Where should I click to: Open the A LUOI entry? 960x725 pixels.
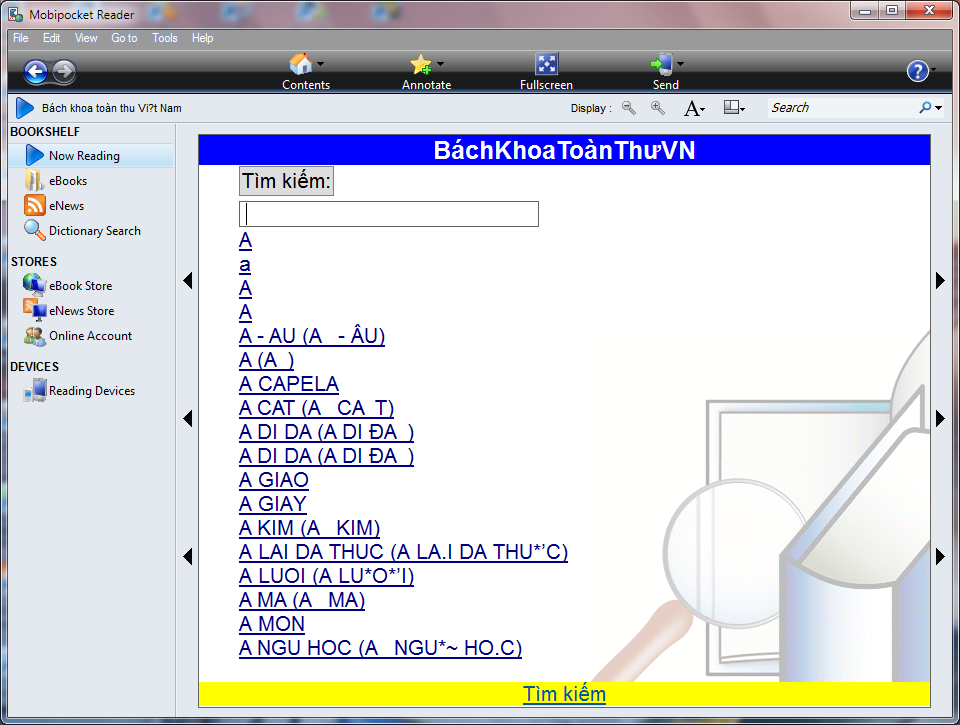pos(326,576)
